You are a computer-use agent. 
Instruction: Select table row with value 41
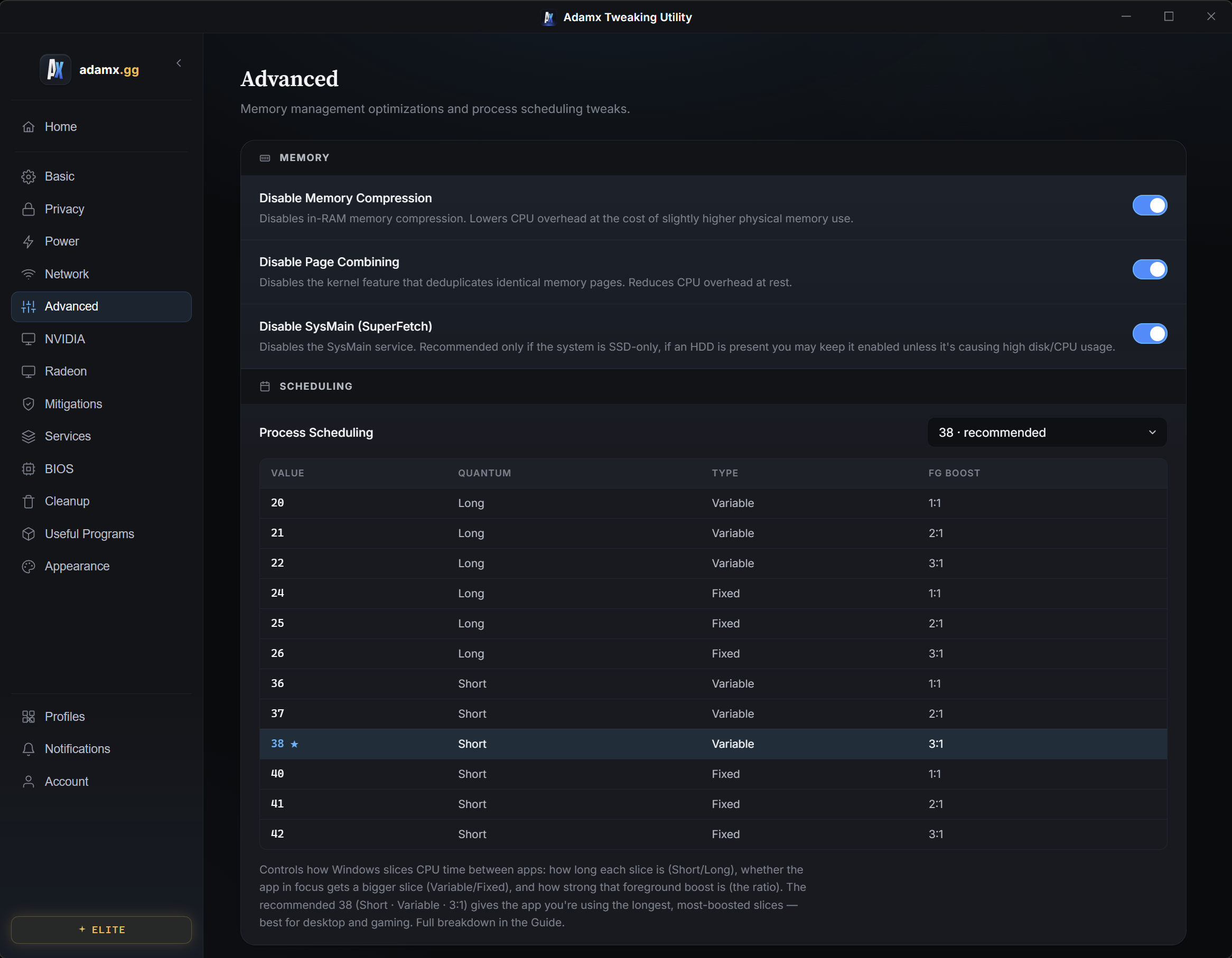pos(713,804)
